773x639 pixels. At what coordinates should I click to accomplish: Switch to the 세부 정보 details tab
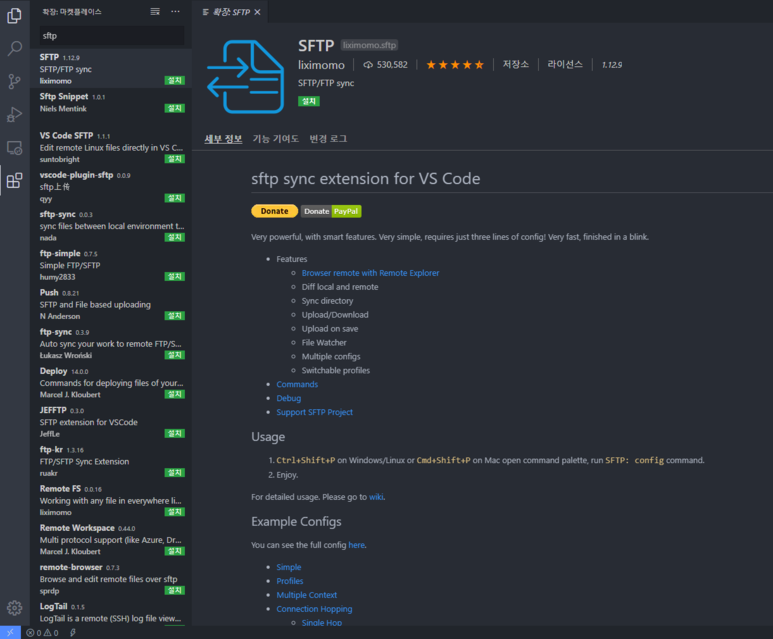coord(223,139)
